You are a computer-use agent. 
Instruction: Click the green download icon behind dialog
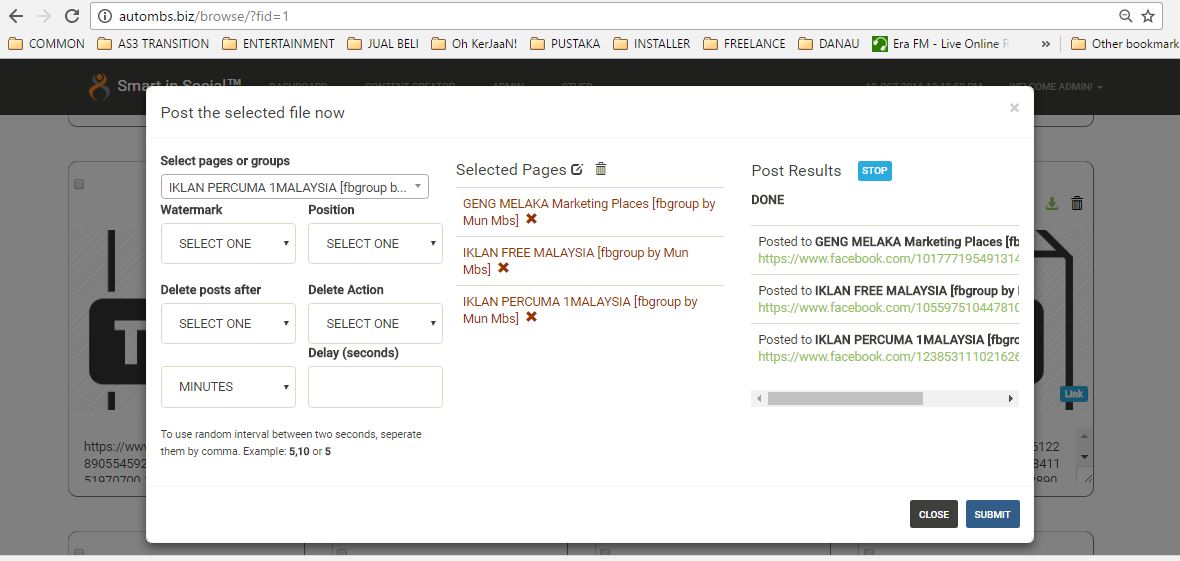pyautogui.click(x=1052, y=203)
